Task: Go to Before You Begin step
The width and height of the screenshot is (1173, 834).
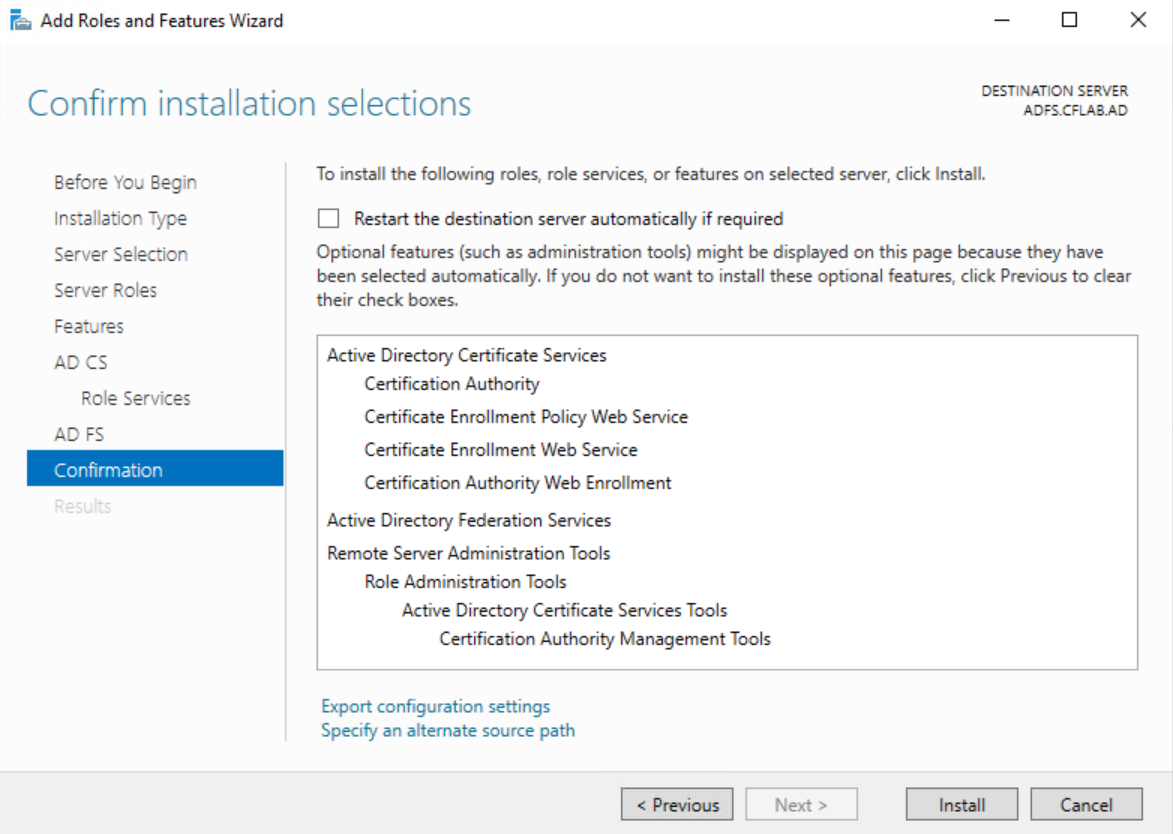Action: [125, 182]
